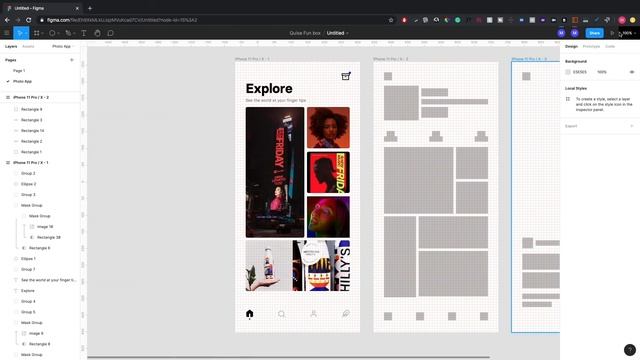Select the Explore text layer
This screenshot has height=360, width=640.
(x=28, y=291)
